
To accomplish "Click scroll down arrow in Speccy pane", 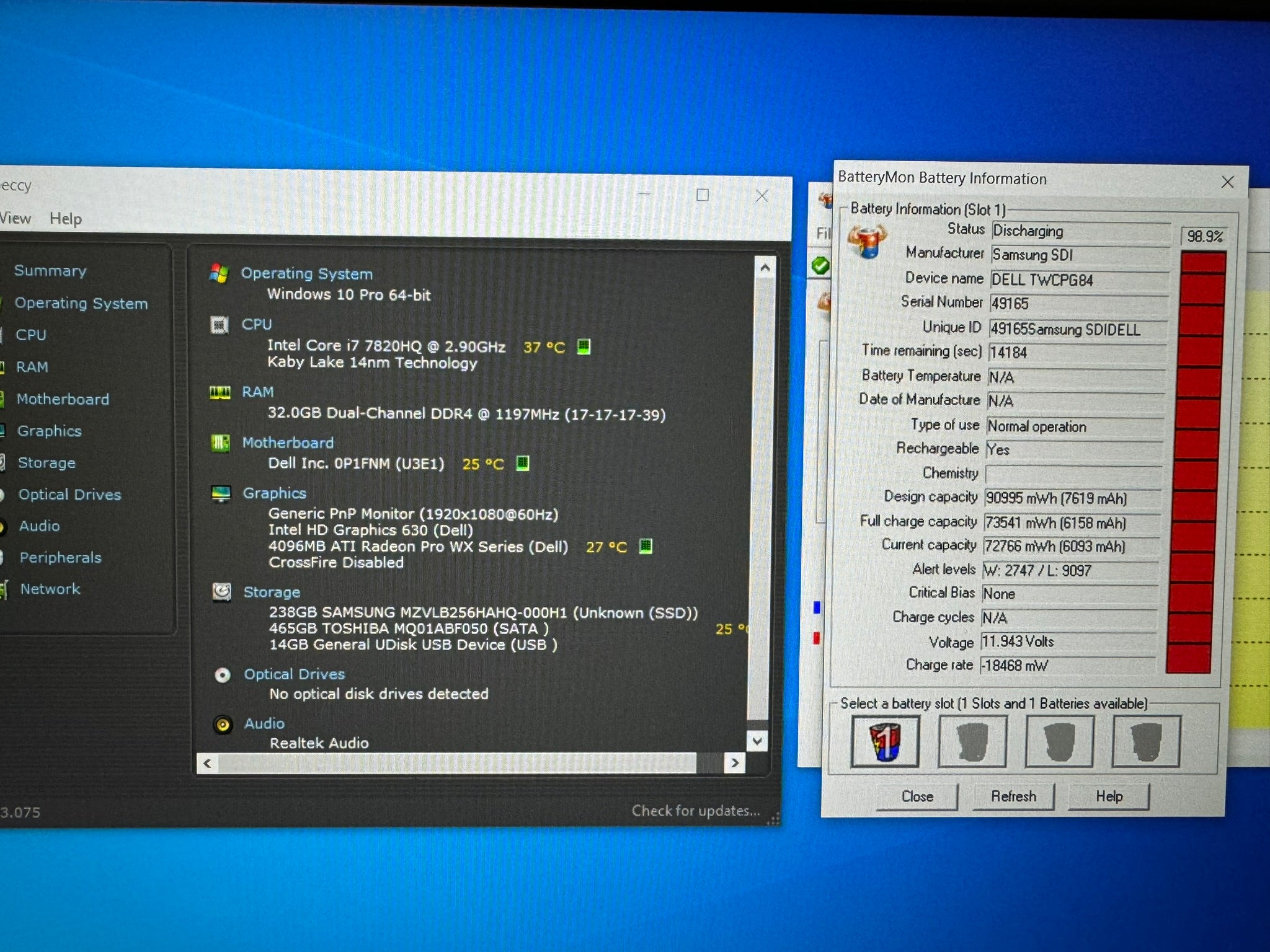I will coord(757,741).
